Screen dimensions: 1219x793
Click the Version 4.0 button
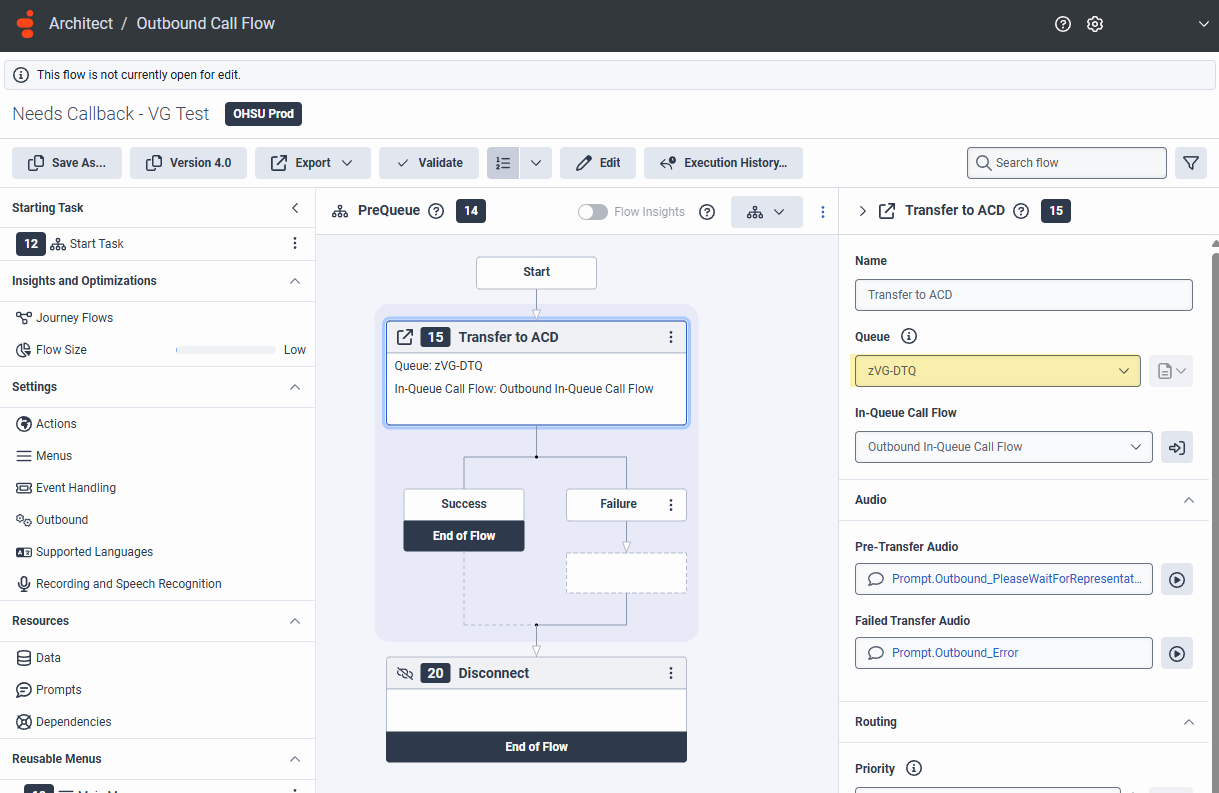[188, 163]
